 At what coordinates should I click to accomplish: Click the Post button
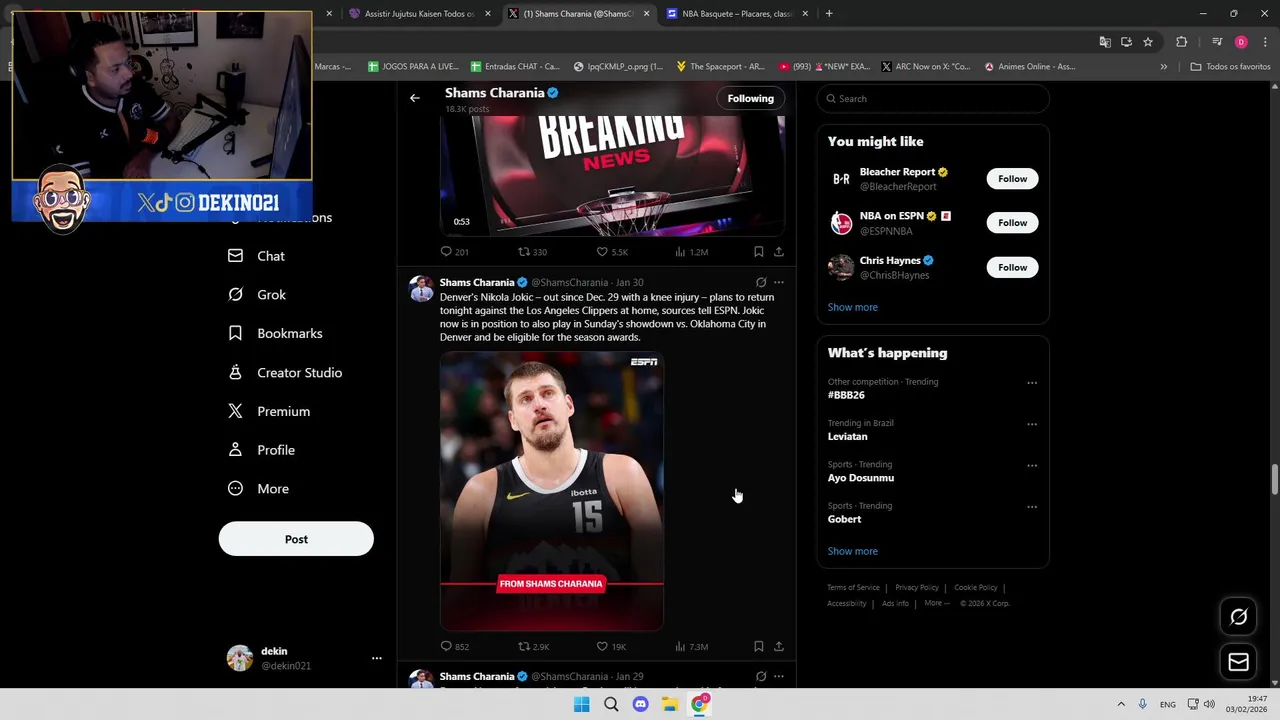point(296,539)
